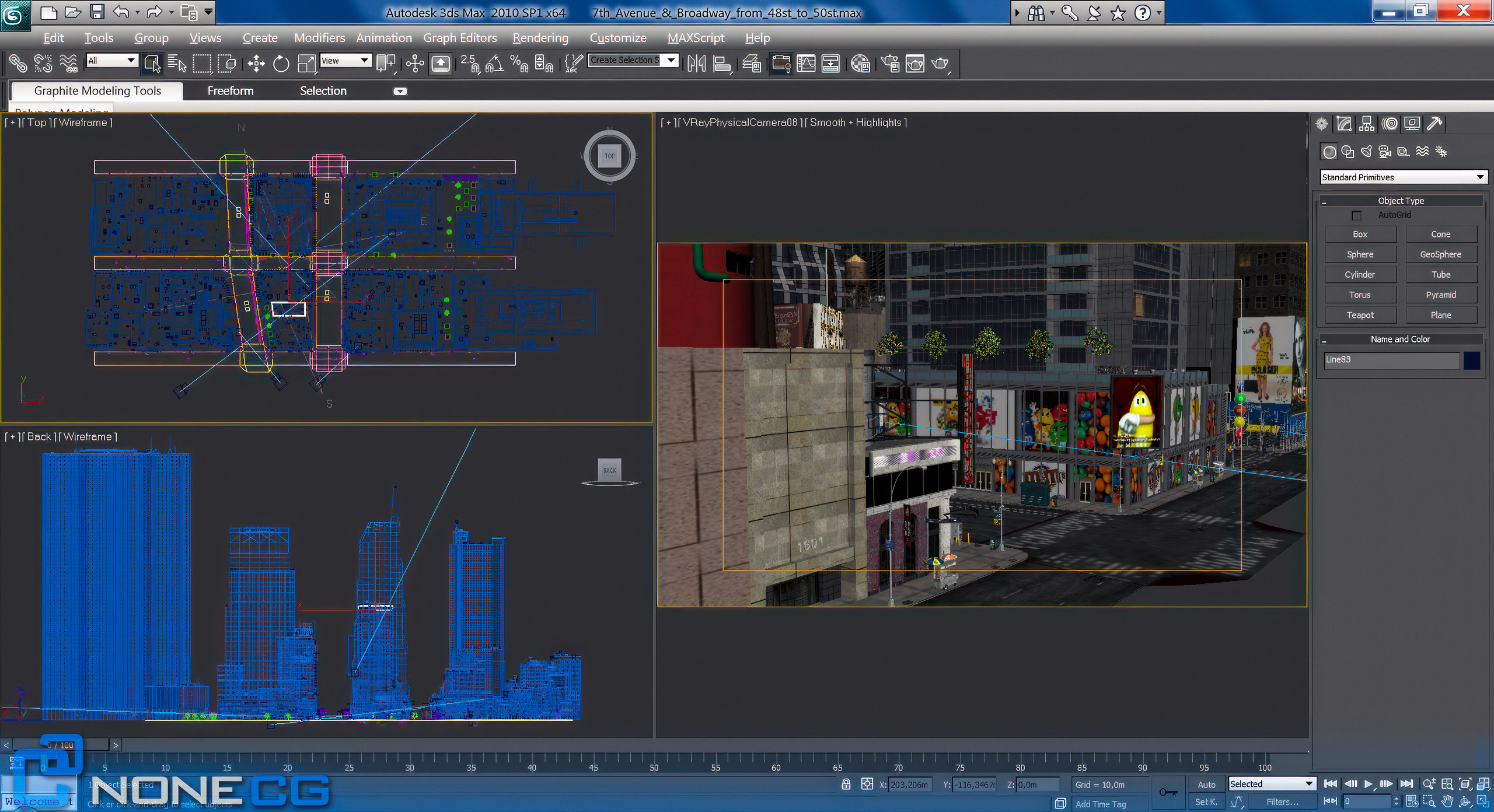Toggle Keyboard Shortcut Override button

click(441, 63)
